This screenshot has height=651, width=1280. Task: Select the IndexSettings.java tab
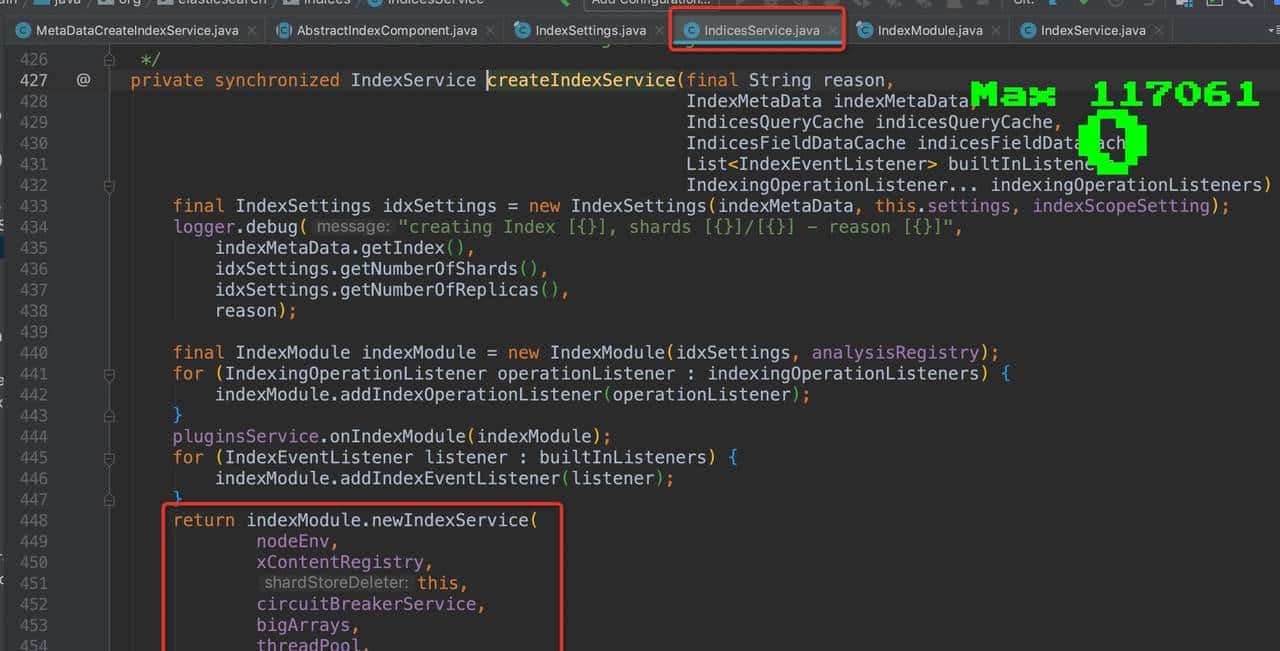tap(590, 30)
